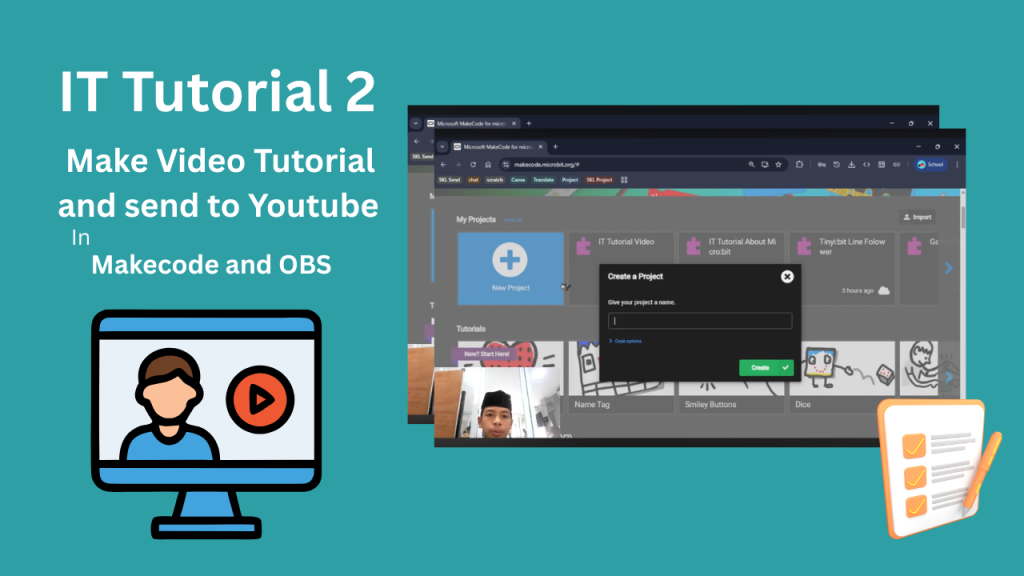Open the Smiley Buttons tutorial
This screenshot has width=1024, height=576.
coord(731,377)
